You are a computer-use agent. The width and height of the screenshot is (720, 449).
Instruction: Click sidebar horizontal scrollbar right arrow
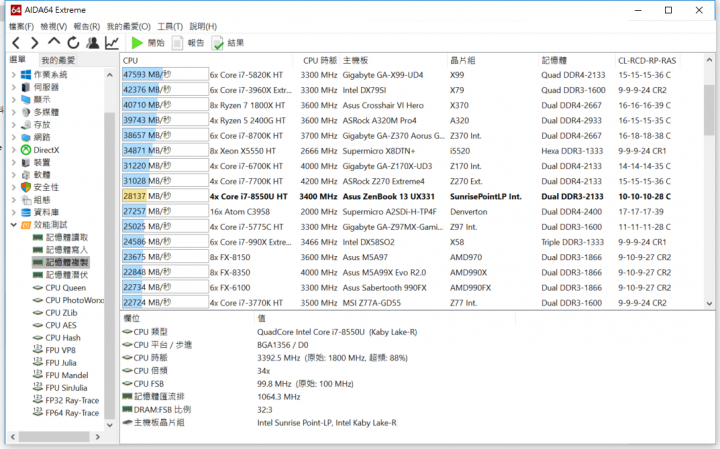[x=97, y=437]
